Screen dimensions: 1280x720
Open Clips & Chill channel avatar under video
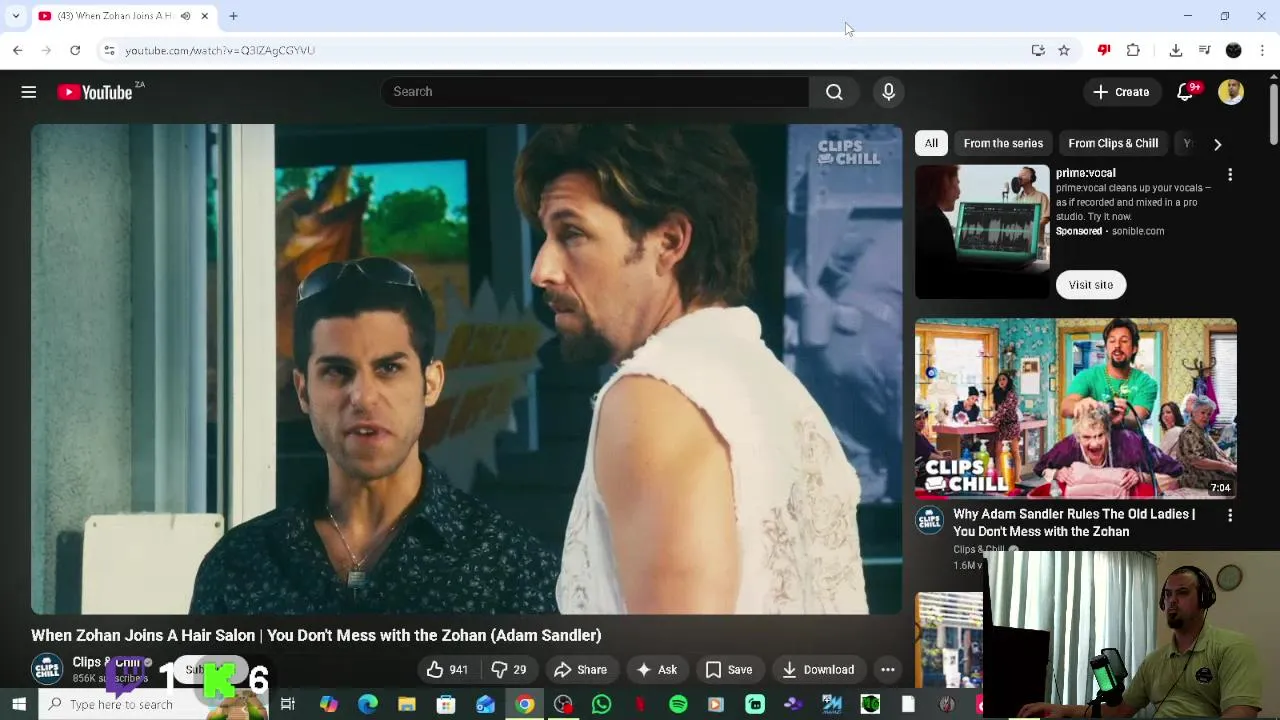[x=47, y=669]
